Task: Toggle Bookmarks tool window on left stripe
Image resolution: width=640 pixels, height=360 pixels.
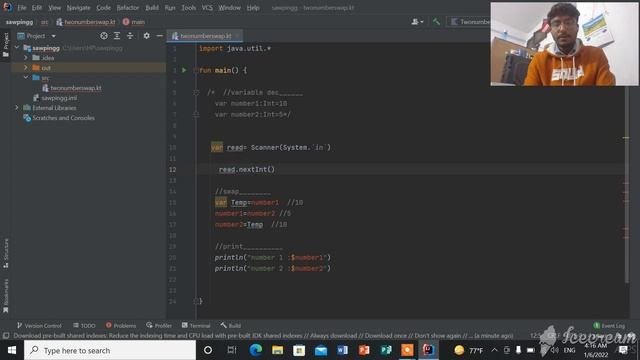Action: pyautogui.click(x=6, y=296)
